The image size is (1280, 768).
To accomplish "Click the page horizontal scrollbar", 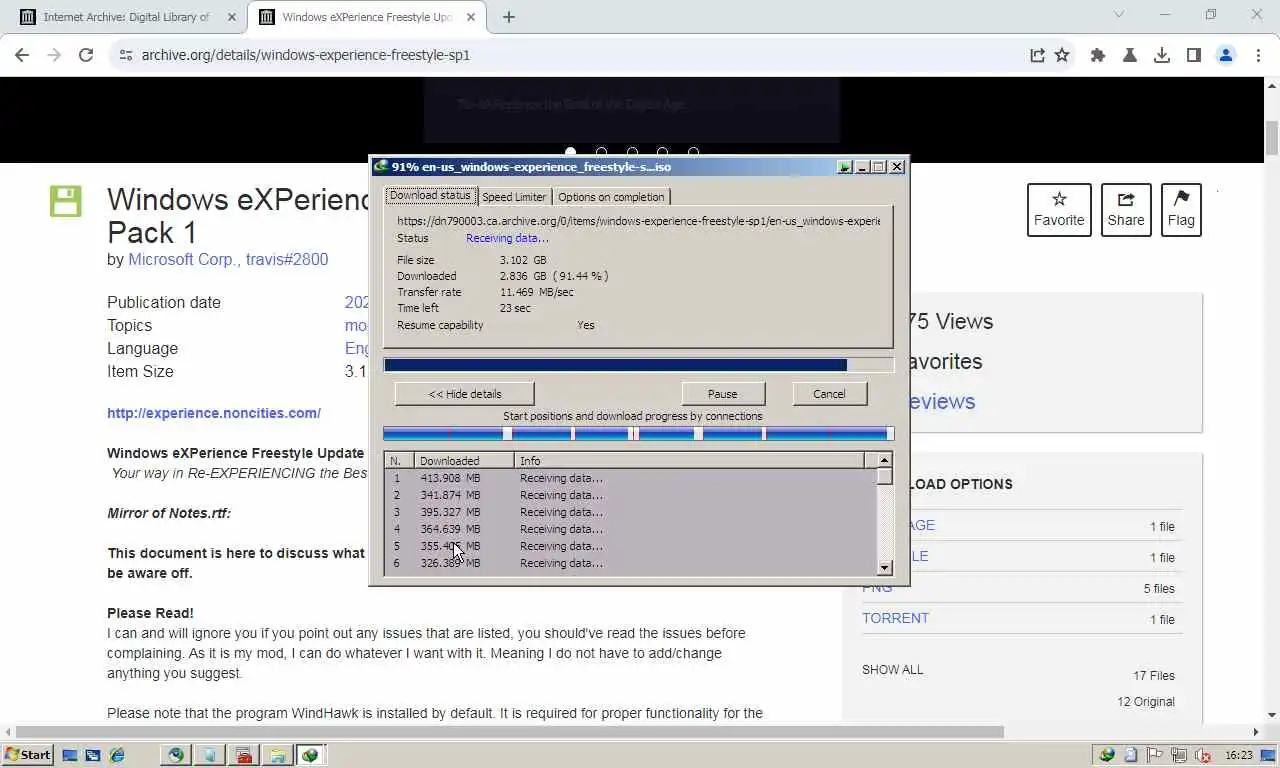I will 510,732.
